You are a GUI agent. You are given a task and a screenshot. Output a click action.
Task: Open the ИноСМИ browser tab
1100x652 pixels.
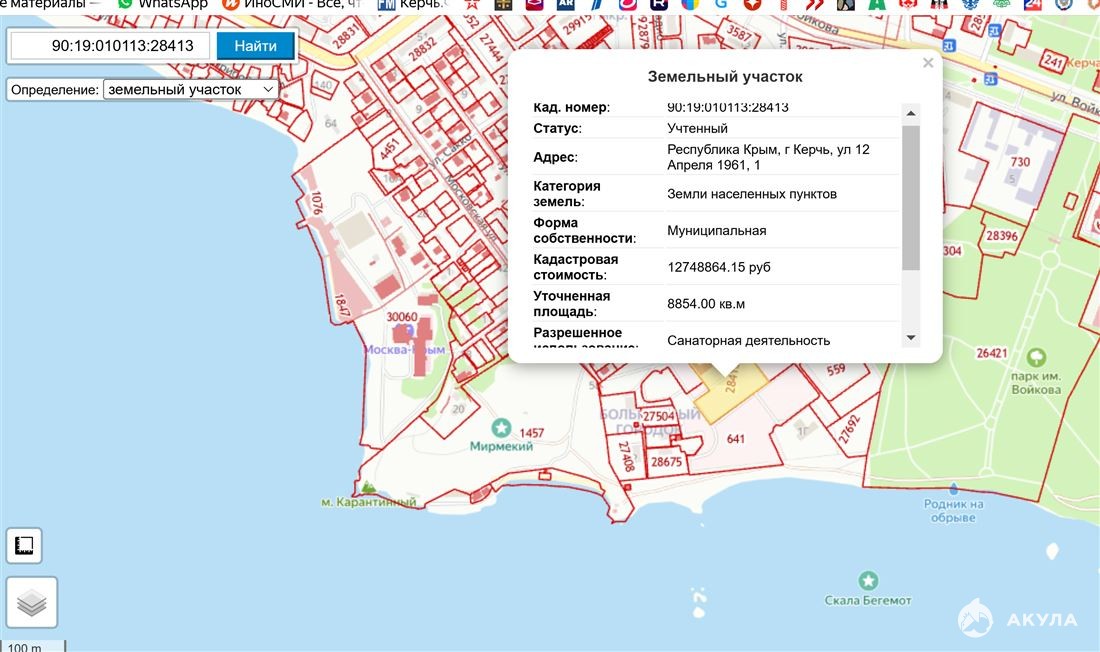point(290,4)
